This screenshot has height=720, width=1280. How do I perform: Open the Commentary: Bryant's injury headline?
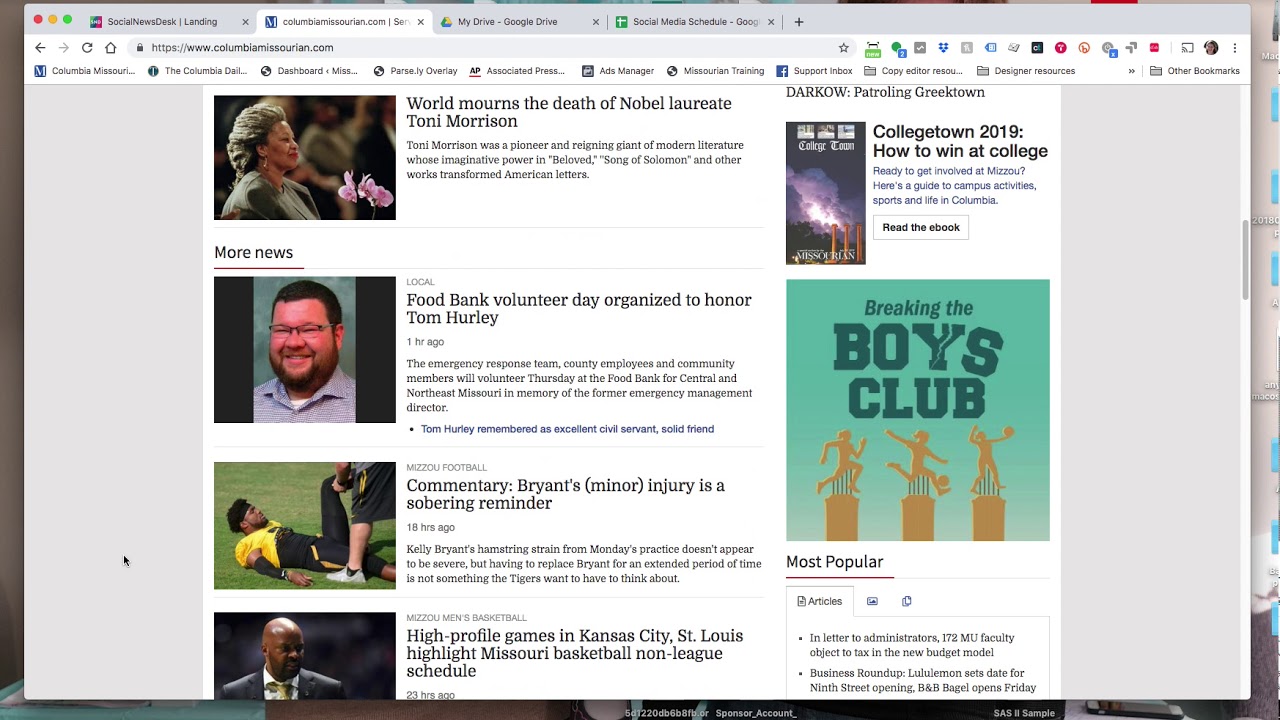tap(566, 494)
